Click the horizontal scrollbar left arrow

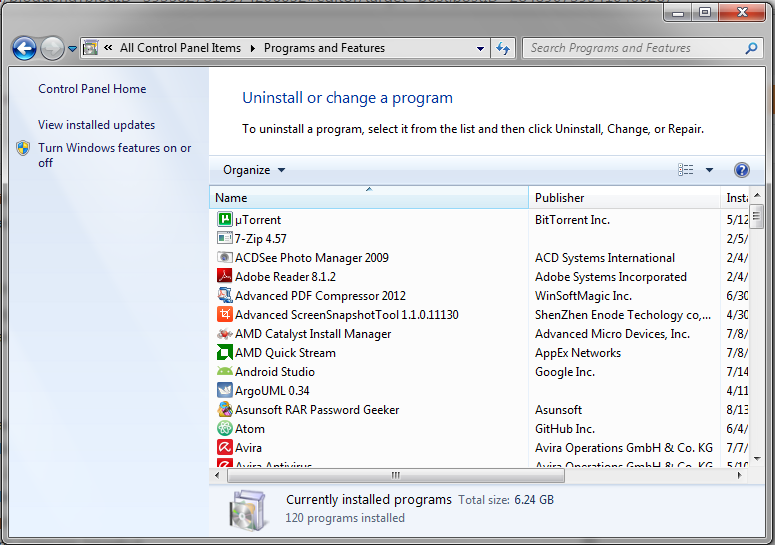[x=217, y=475]
